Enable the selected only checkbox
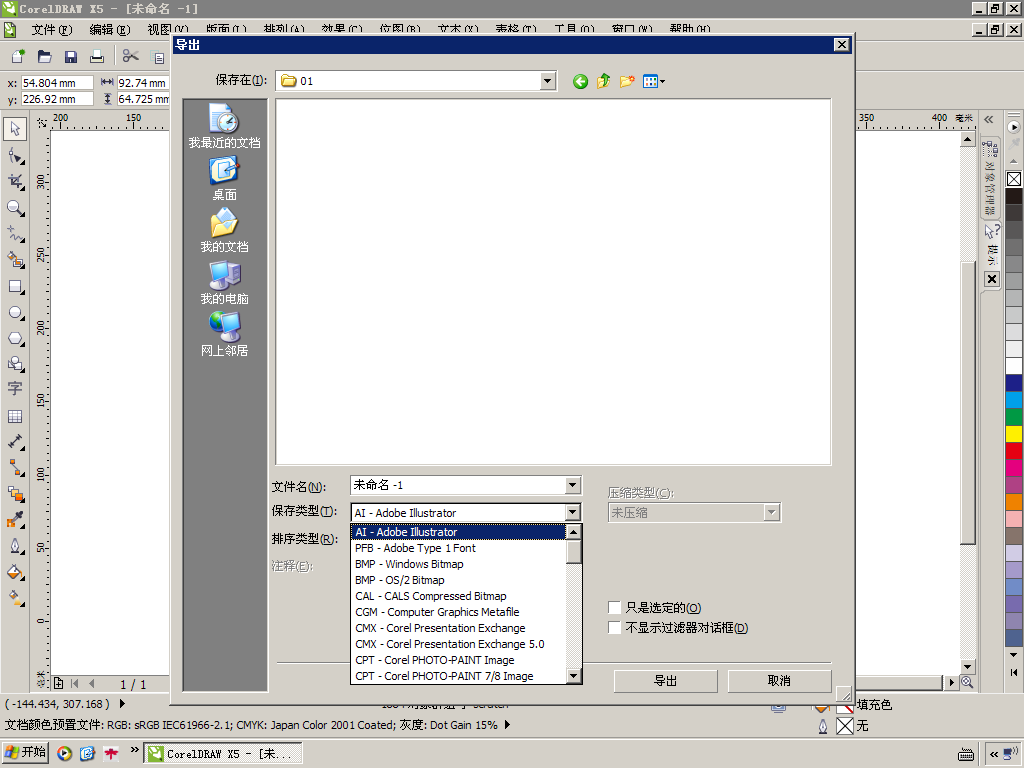 pos(614,607)
